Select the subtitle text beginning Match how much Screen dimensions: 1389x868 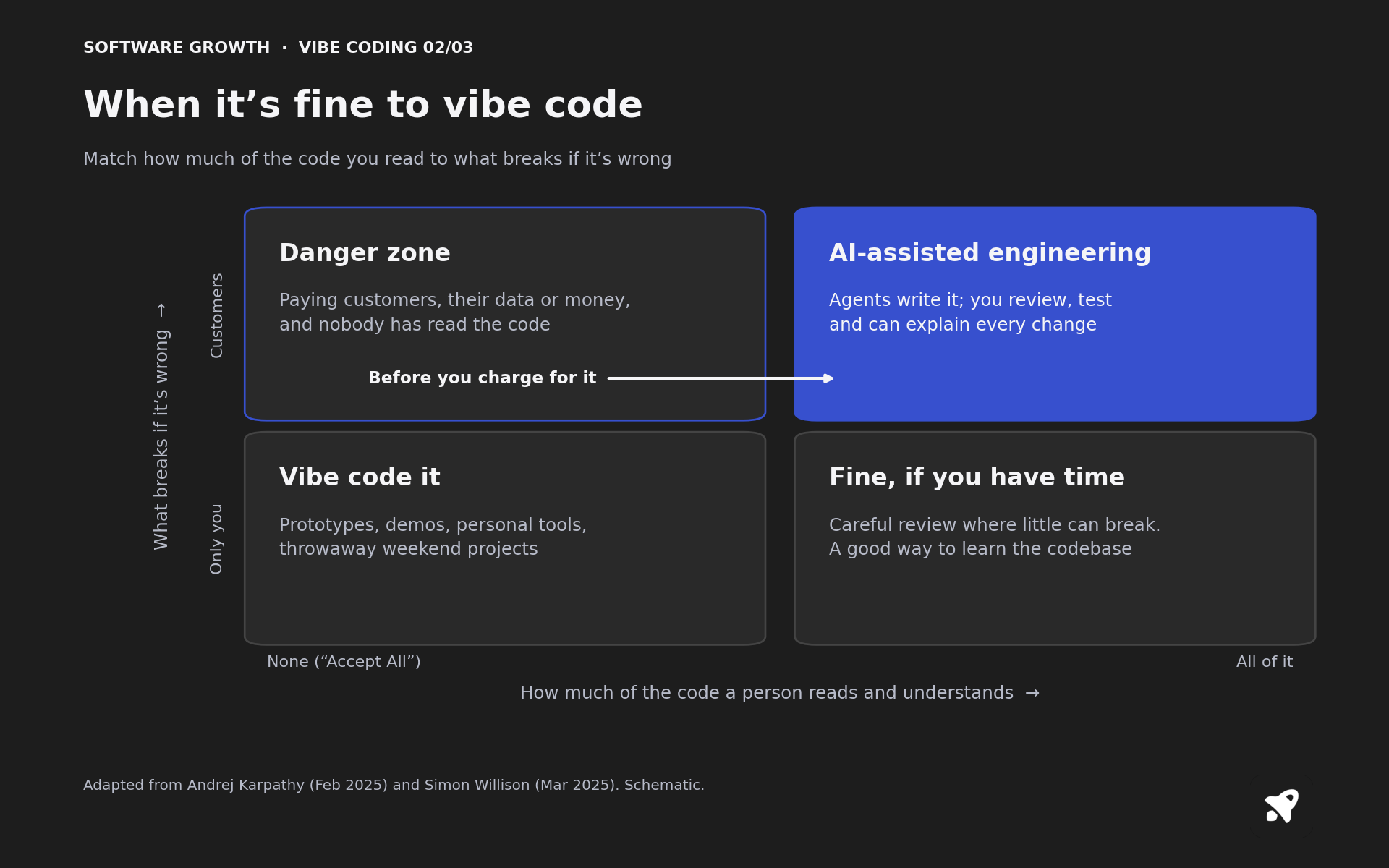pos(377,159)
